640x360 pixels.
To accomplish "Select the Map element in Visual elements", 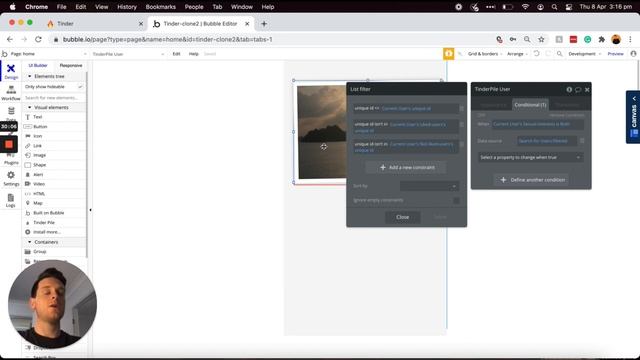I will click(38, 203).
